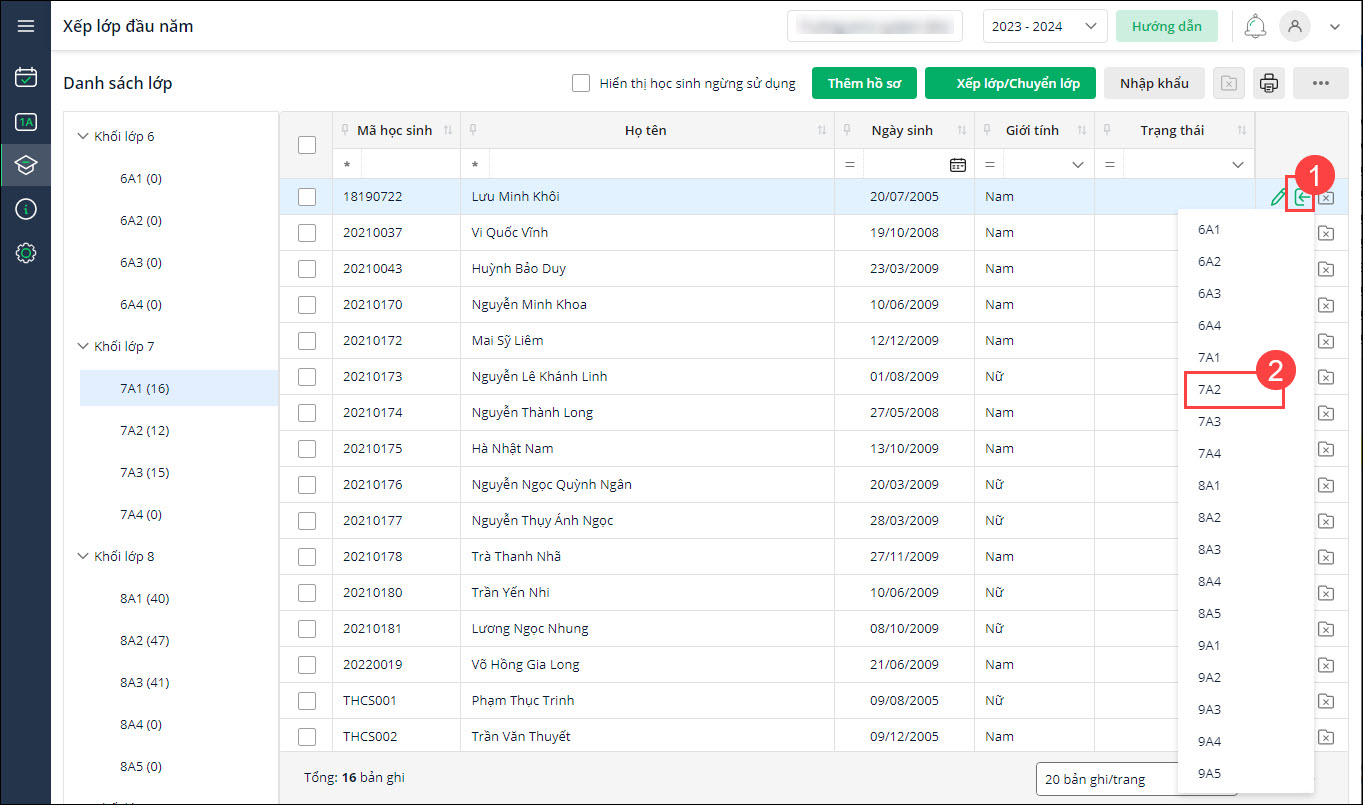This screenshot has height=805, width=1363.
Task: Click the Thêm hồ sơ button
Action: coord(864,84)
